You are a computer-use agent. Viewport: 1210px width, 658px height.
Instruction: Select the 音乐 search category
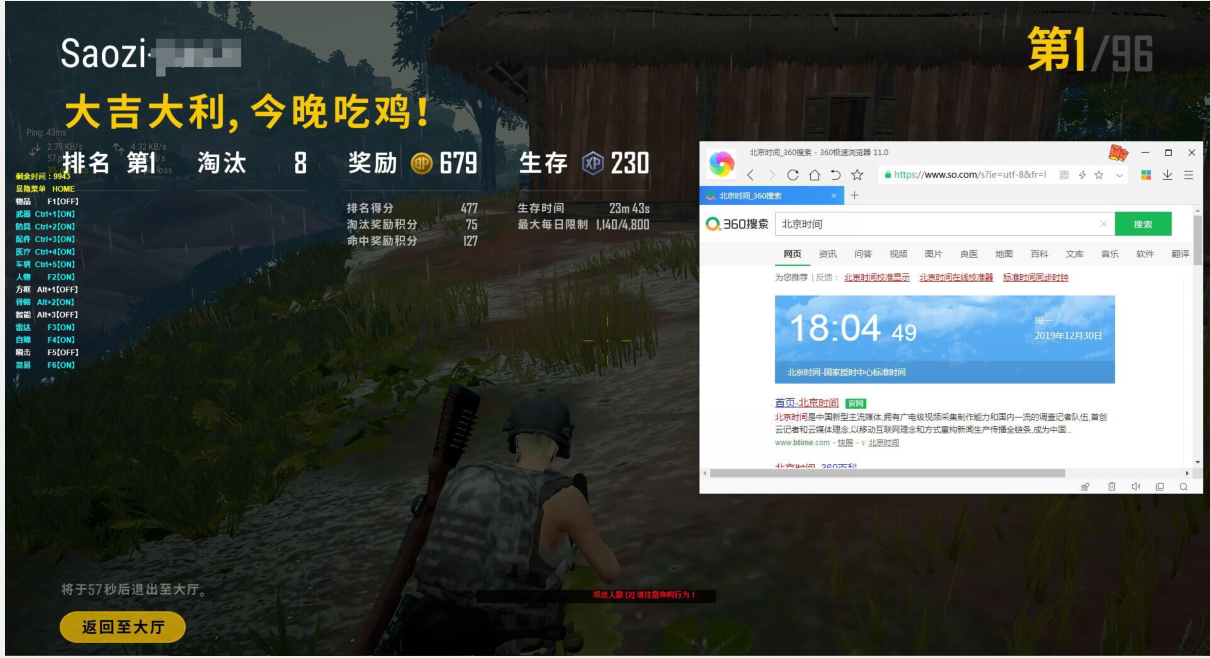[x=1110, y=254]
